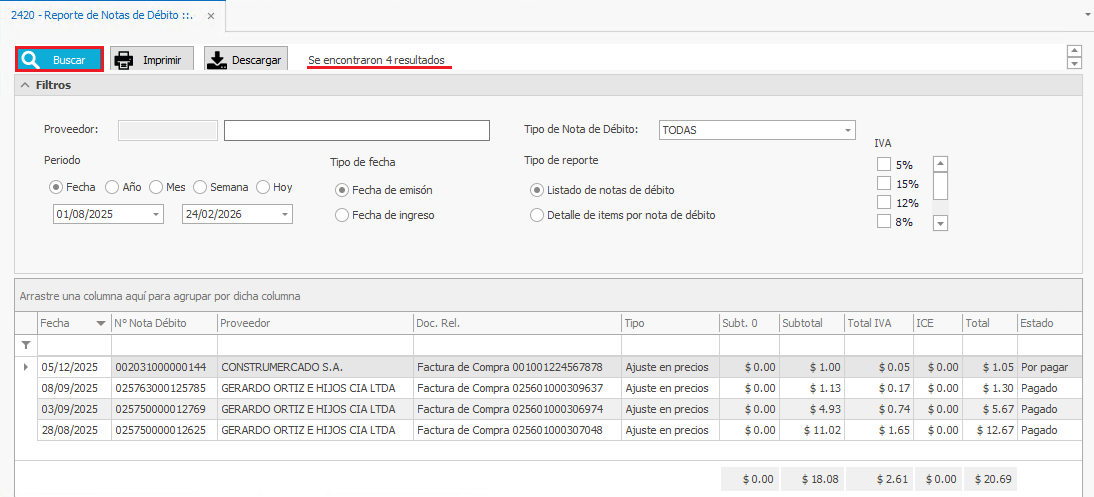1094x497 pixels.
Task: Enable the 5% IVA checkbox
Action: tap(883, 165)
